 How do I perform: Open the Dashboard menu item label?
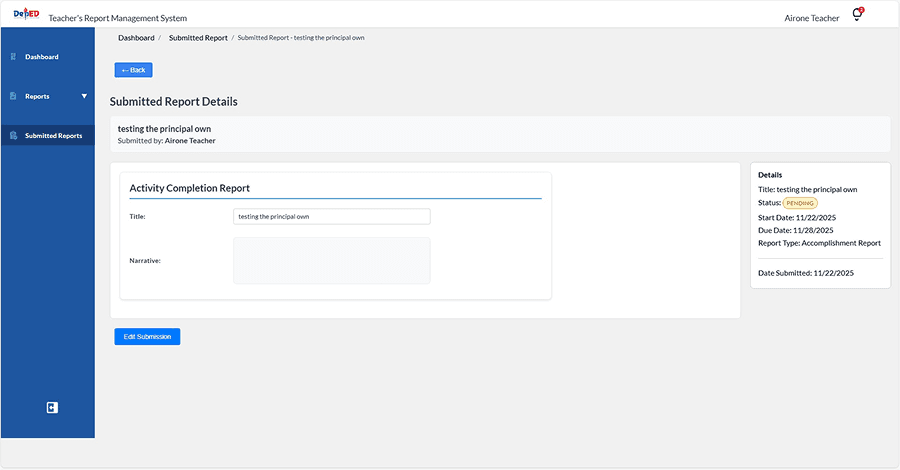(42, 57)
